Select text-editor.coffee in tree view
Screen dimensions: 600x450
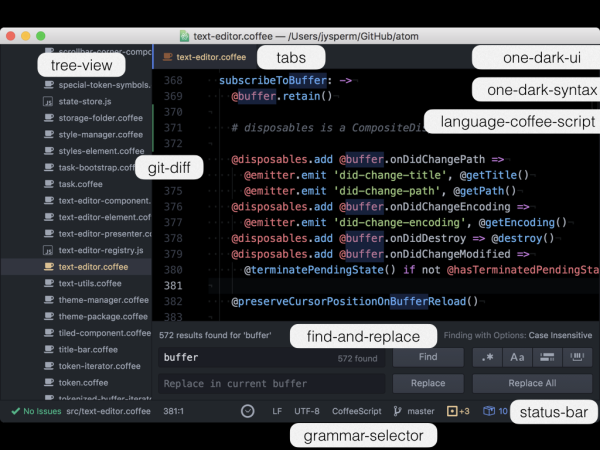click(93, 267)
